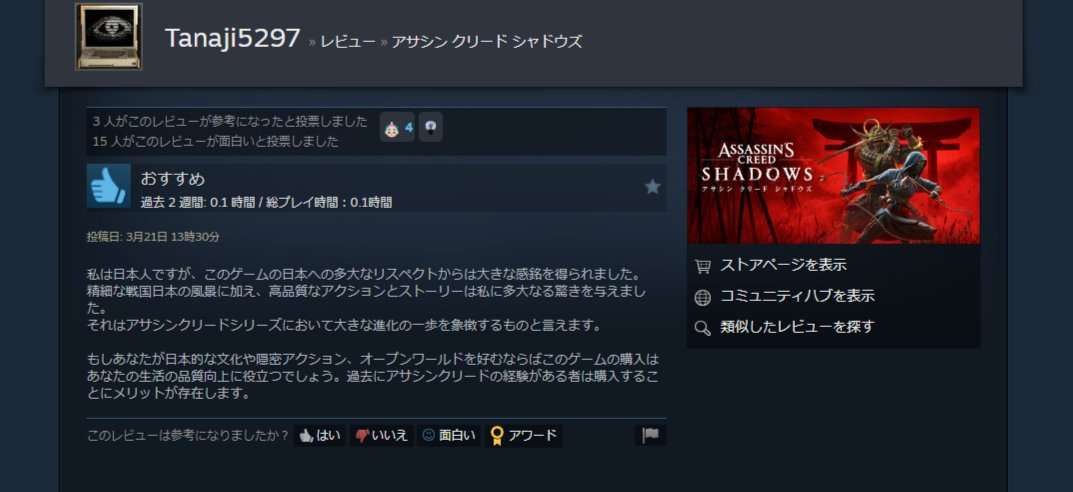The height and width of the screenshot is (492, 1073).
Task: Click the magnifier search icon
Action: pyautogui.click(x=703, y=328)
